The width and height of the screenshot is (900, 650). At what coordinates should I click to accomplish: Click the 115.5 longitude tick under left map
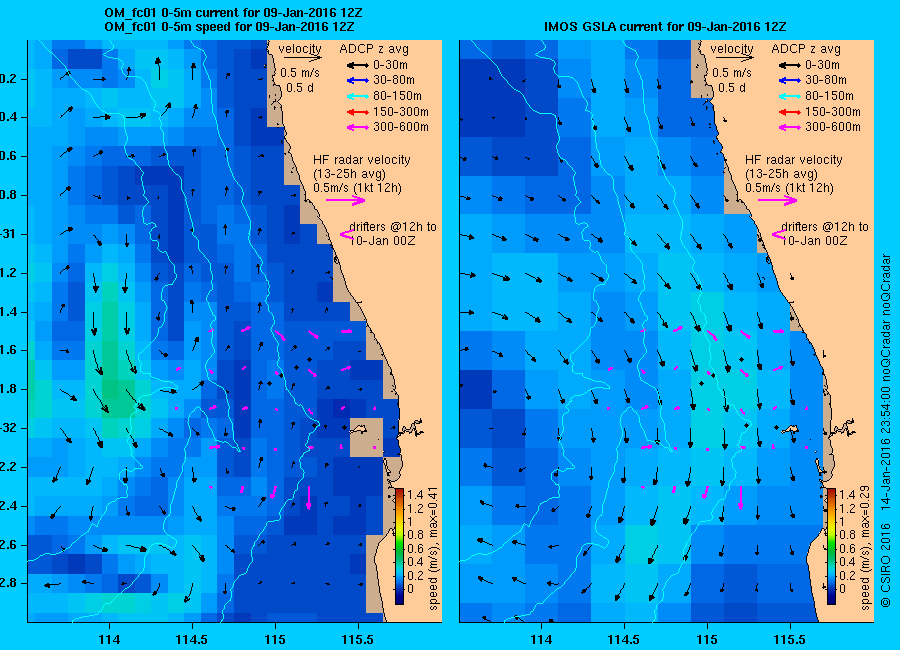358,639
